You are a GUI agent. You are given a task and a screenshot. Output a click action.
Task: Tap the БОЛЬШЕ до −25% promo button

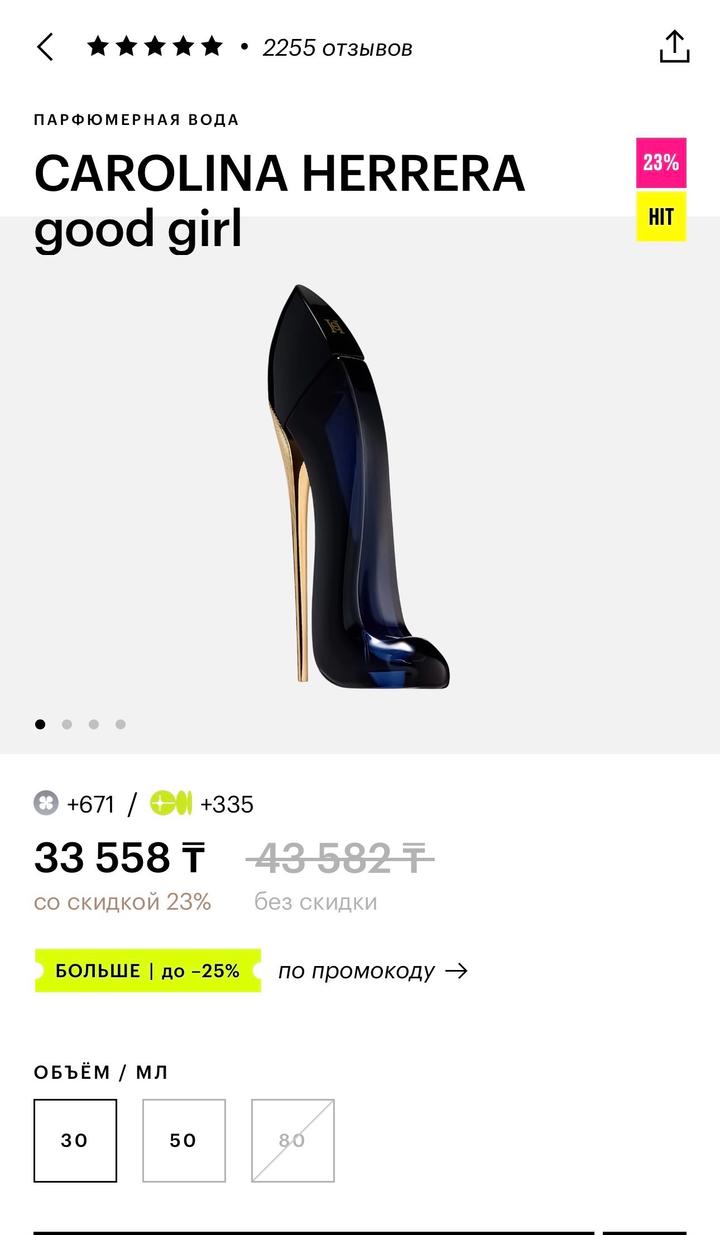click(148, 971)
